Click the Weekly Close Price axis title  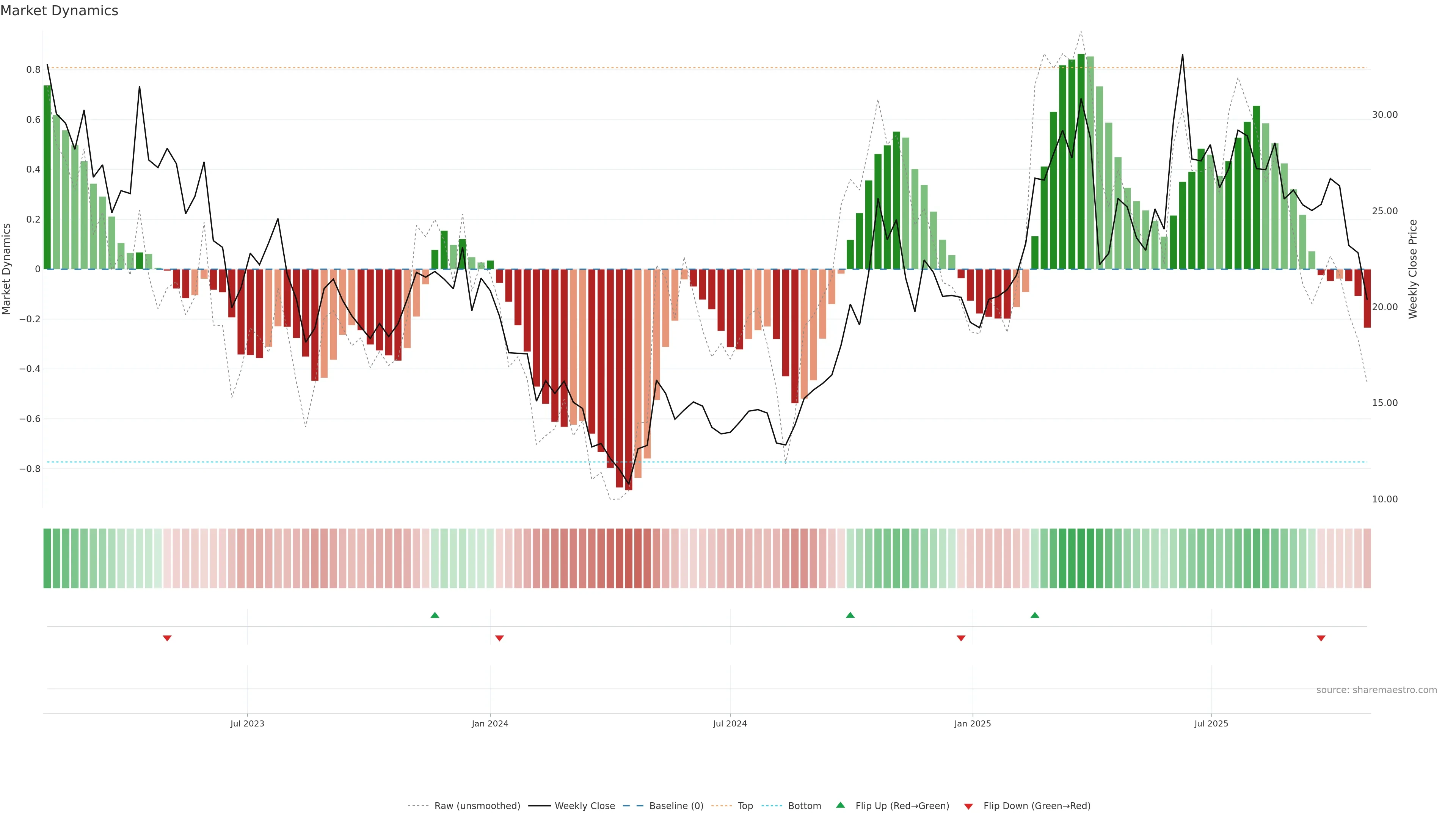(1413, 269)
